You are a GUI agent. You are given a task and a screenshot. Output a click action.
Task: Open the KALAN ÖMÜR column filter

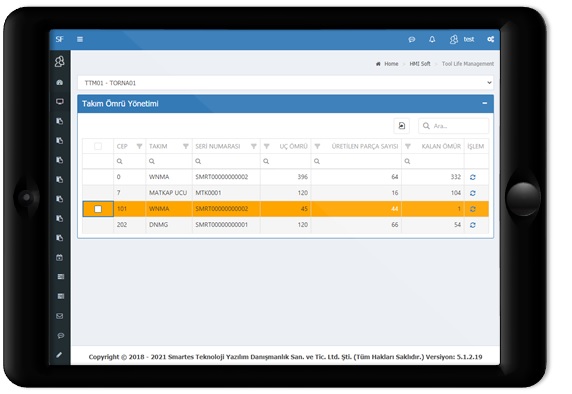pos(408,146)
